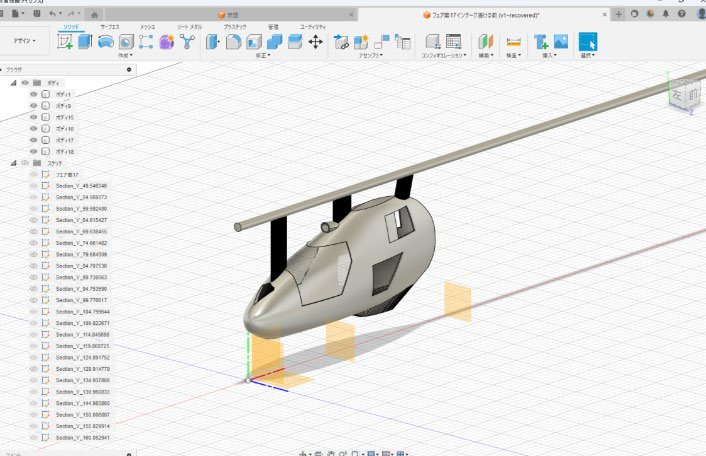
Task: Click the new tab plus button
Action: coord(620,14)
